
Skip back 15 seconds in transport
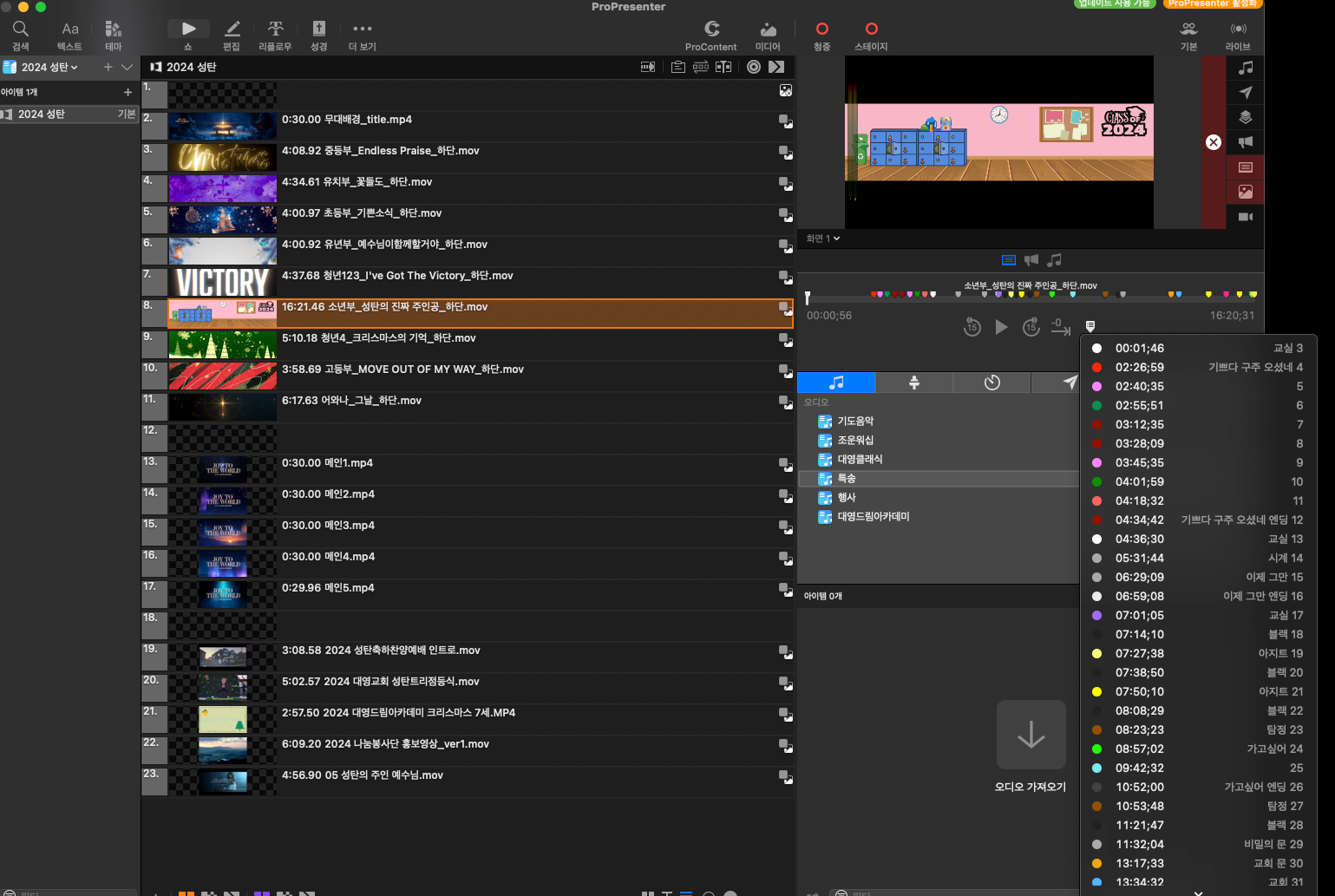click(972, 327)
